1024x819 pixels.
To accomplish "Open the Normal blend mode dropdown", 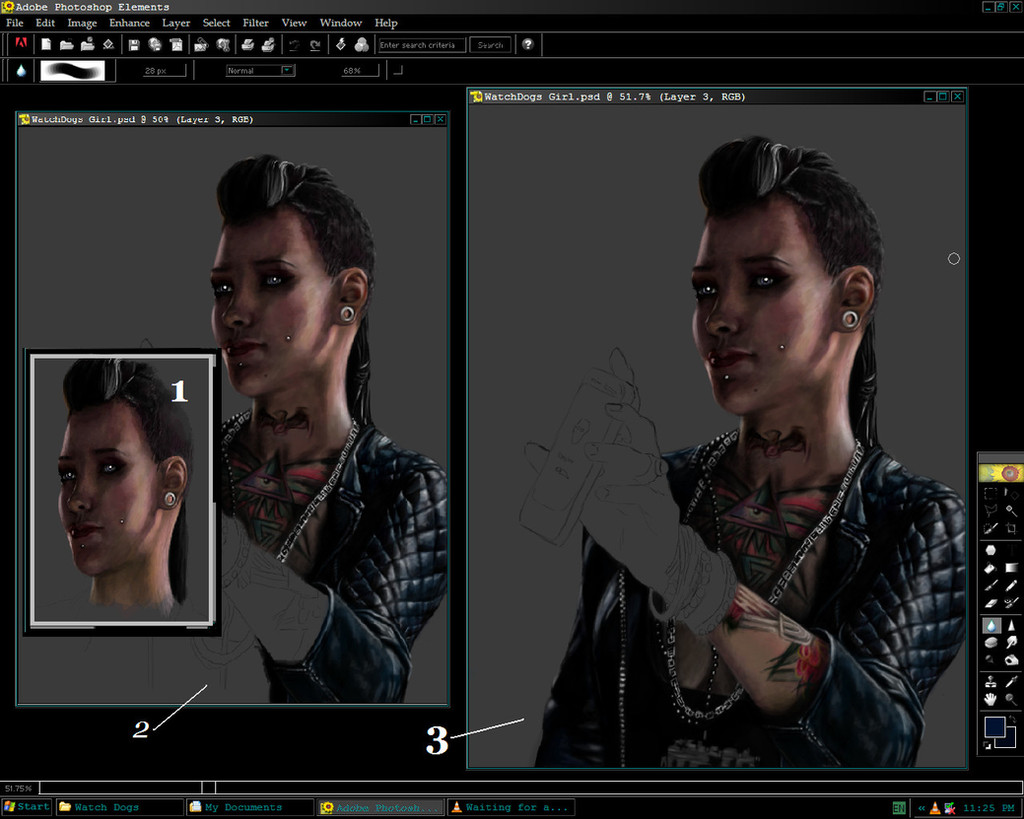I will point(261,70).
